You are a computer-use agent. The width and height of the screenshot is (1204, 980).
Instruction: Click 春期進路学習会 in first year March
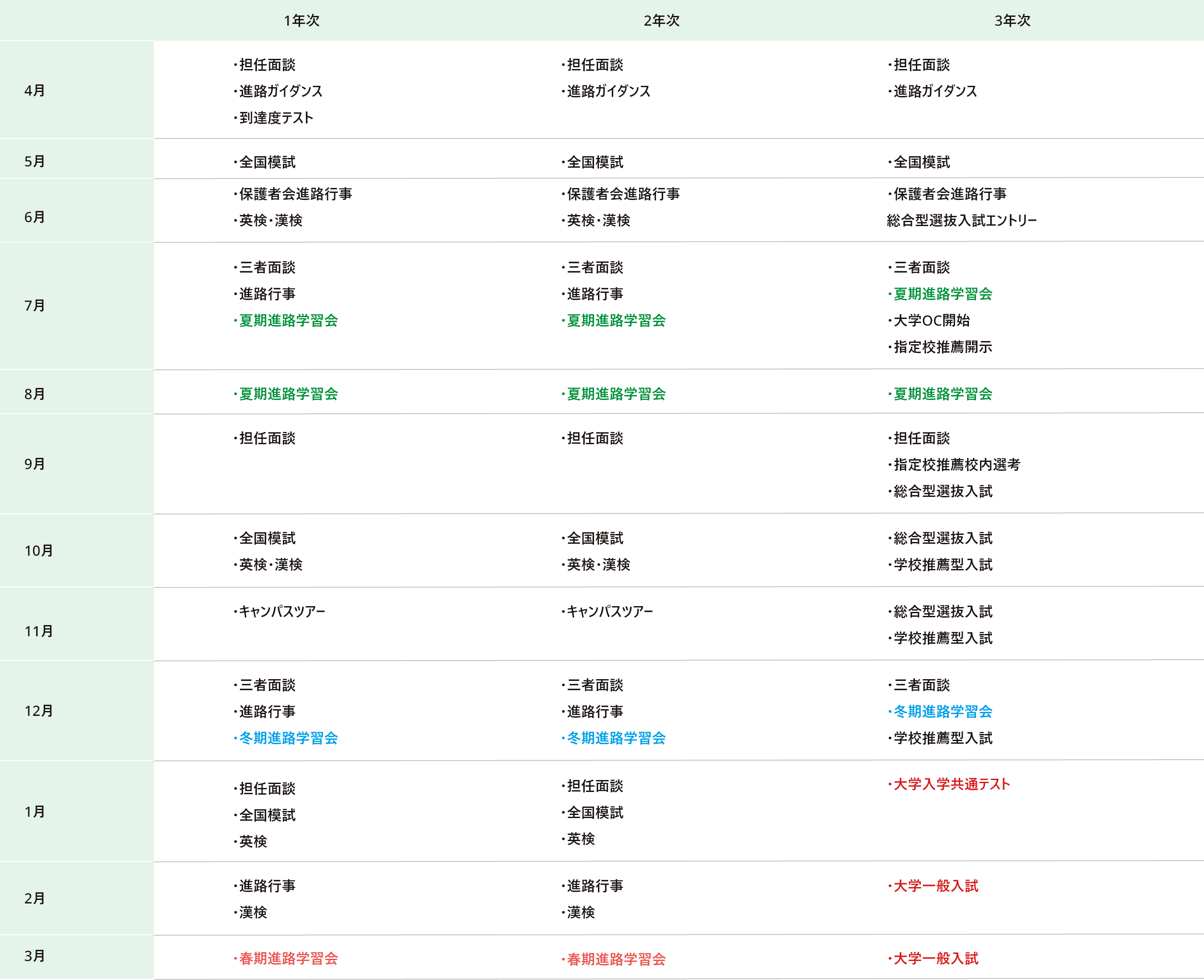[288, 959]
